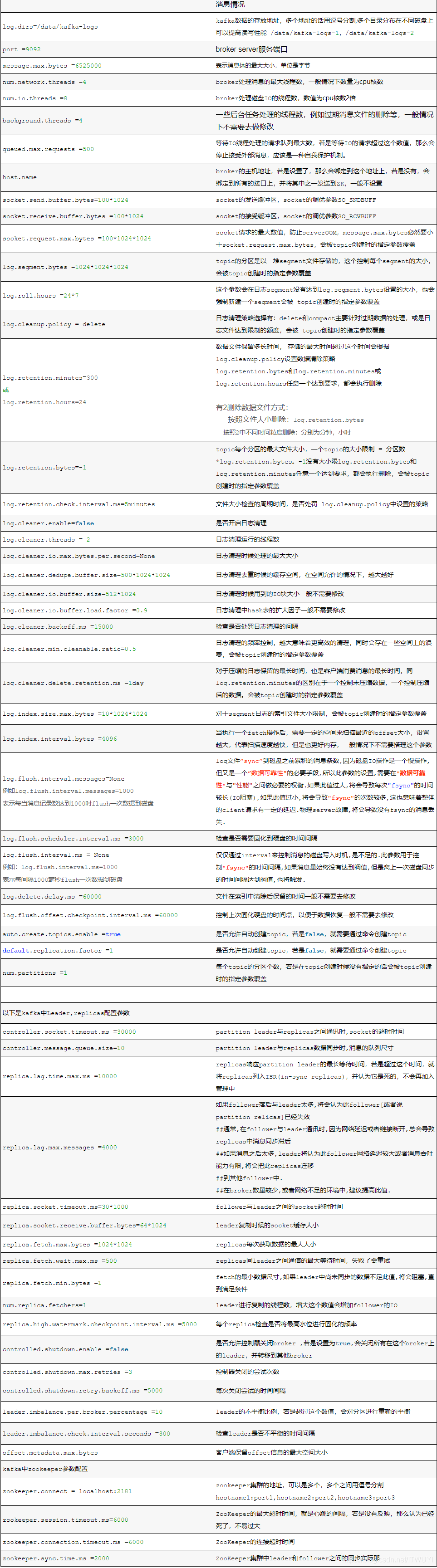Select controlled.shutdown.retry.backoff.ms =5000 cell
Viewport: 437px width, 1568px height.
point(107,1391)
